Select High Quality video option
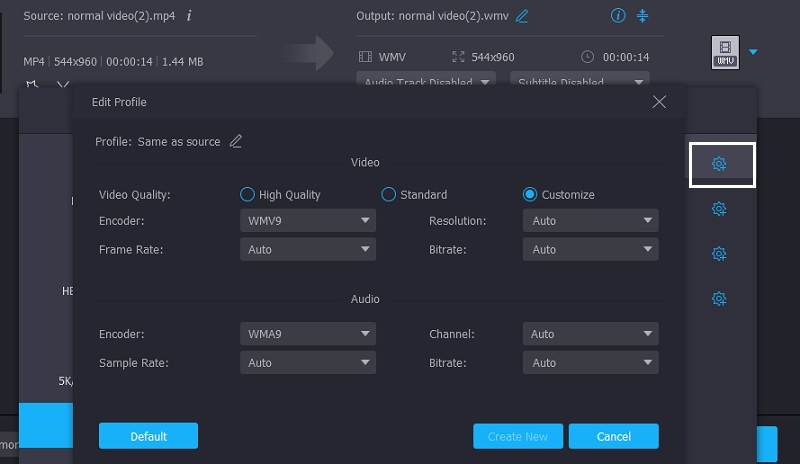The width and height of the screenshot is (800, 464). tap(248, 195)
